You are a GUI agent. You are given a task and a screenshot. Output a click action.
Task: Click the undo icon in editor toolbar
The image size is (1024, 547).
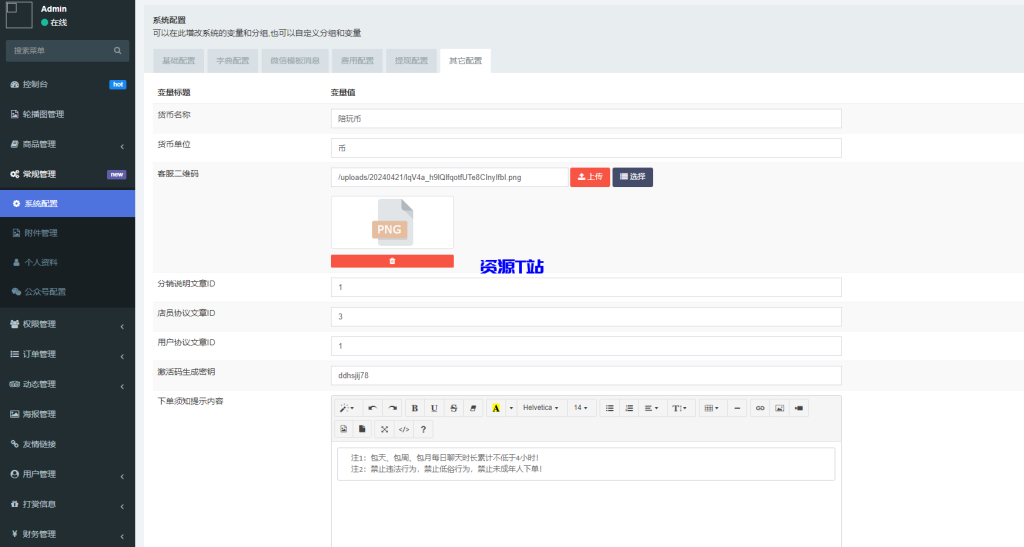coord(372,408)
